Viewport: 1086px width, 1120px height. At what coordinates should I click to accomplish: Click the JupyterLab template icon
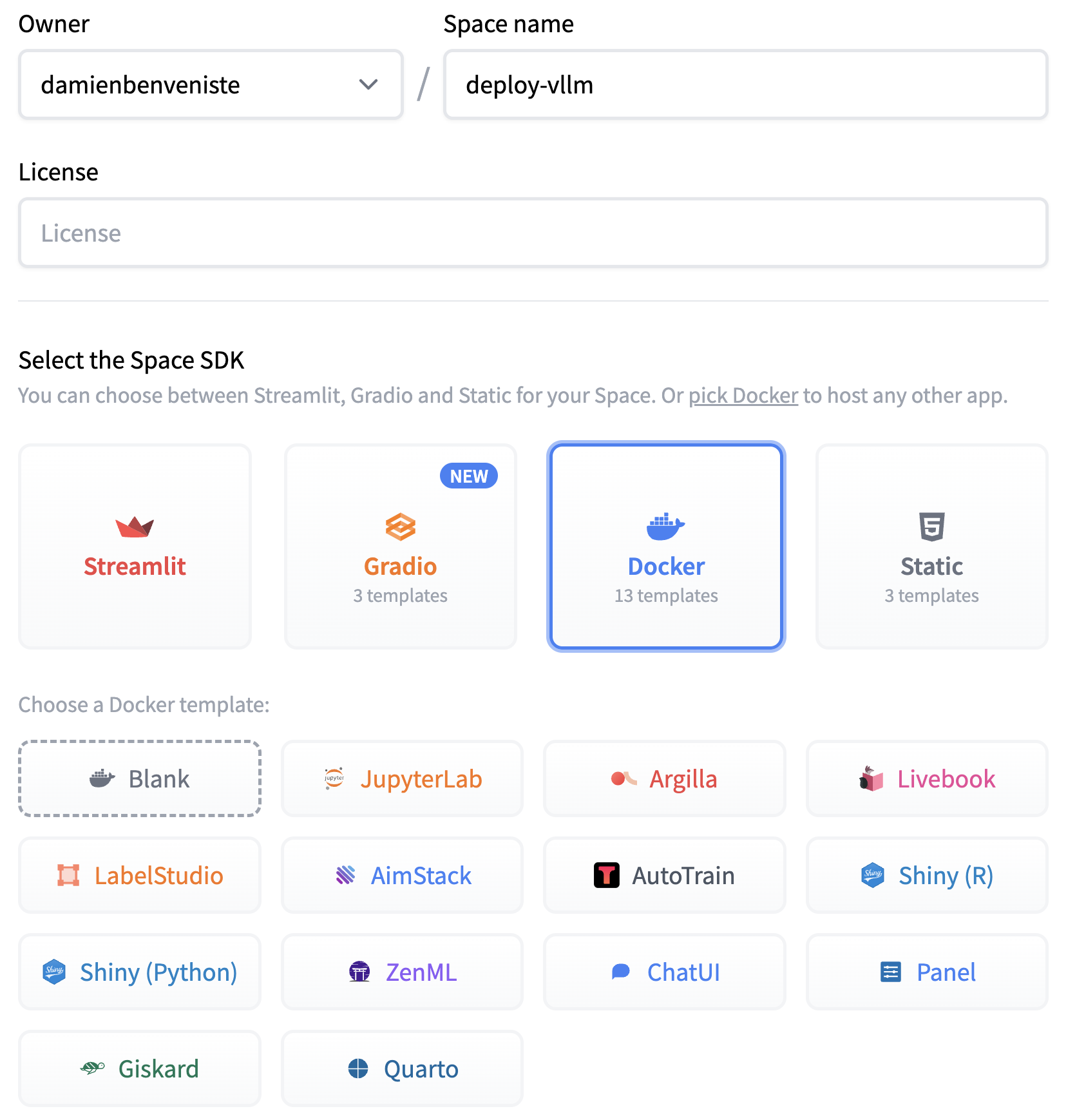335,778
